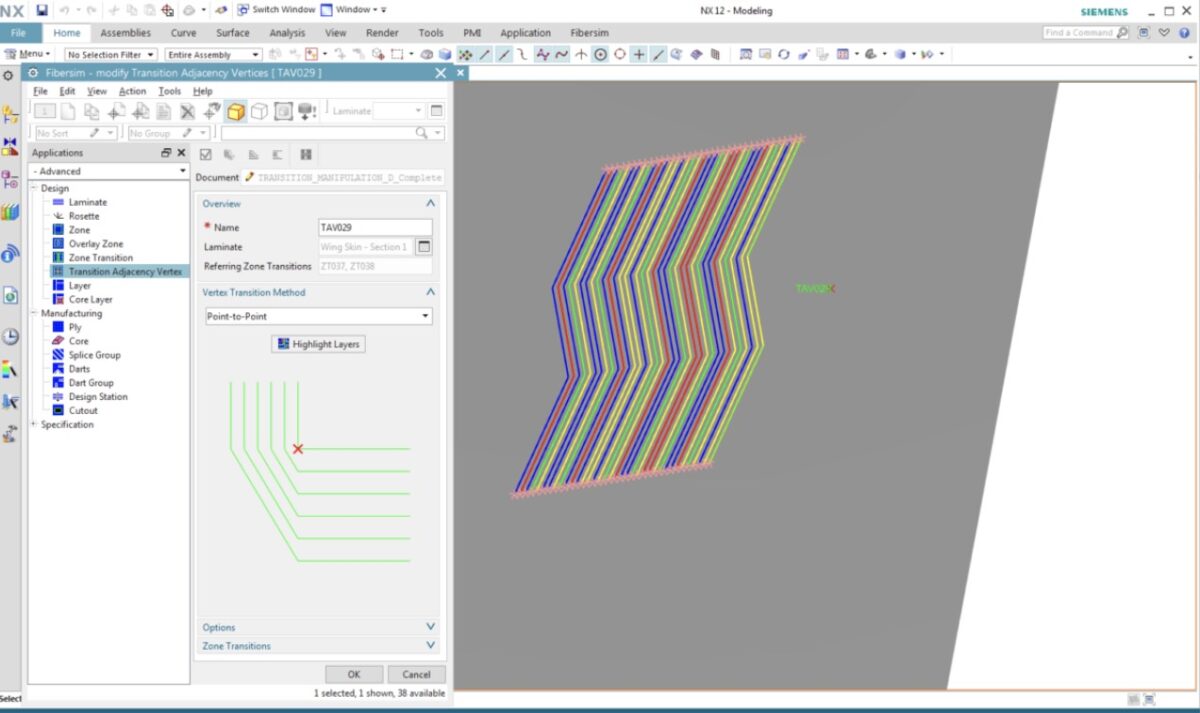This screenshot has height=713, width=1200.
Task: Open the Reuse Library books icon in the resource bar
Action: (10, 212)
